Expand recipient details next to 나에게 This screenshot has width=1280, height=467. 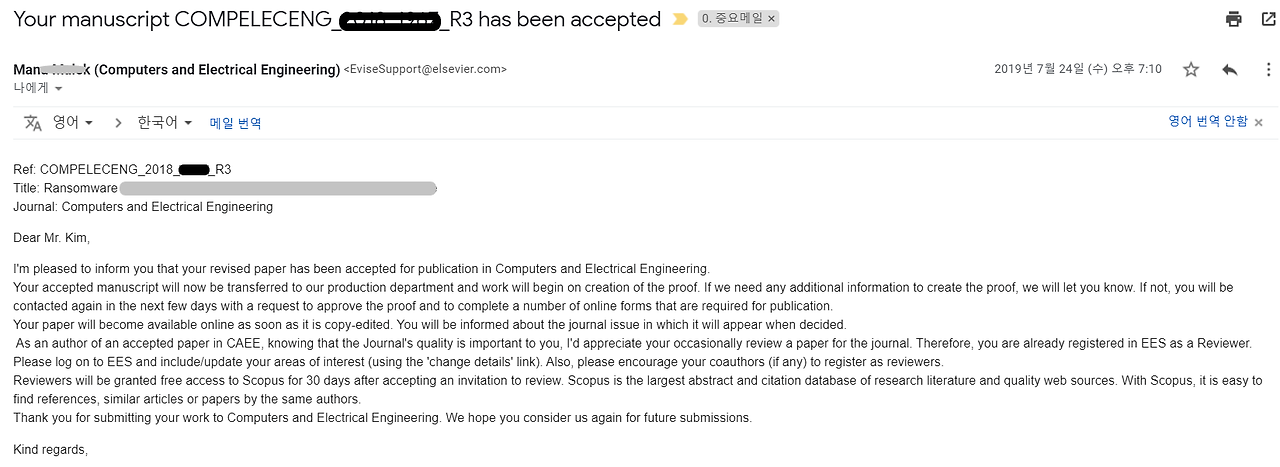point(58,89)
